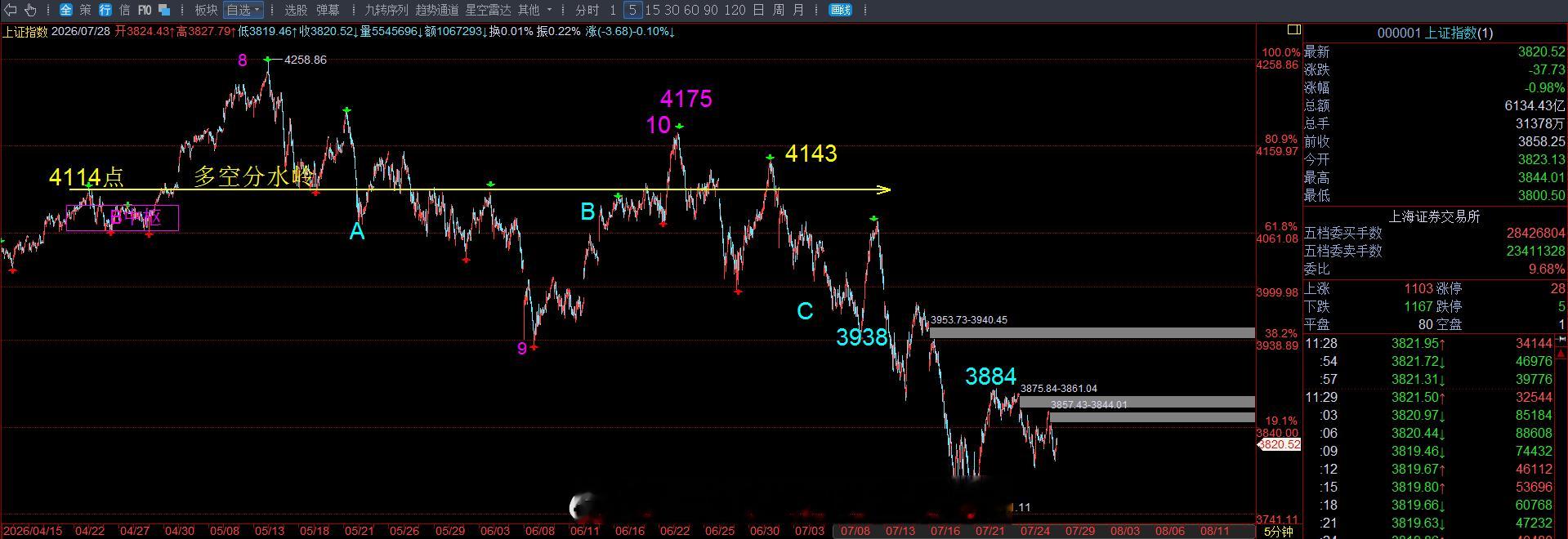Click the 最低 value 3800.50
1568x539 pixels.
coord(1541,195)
